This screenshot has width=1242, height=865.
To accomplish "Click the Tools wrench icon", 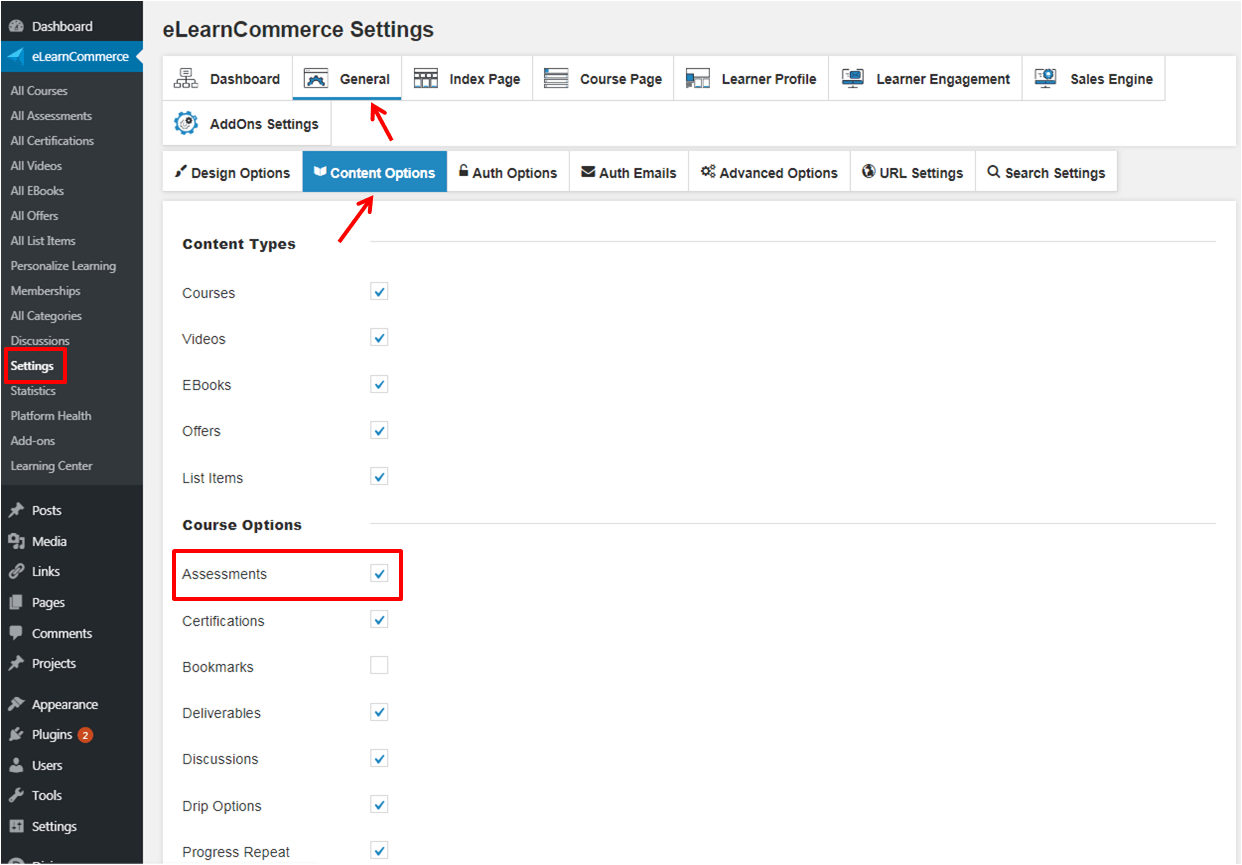I will 16,795.
